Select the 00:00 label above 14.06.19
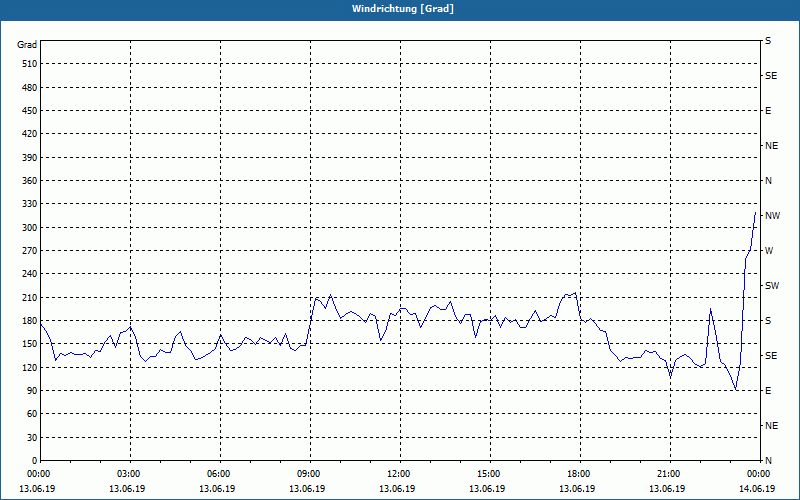This screenshot has height=500, width=800. coord(757,473)
